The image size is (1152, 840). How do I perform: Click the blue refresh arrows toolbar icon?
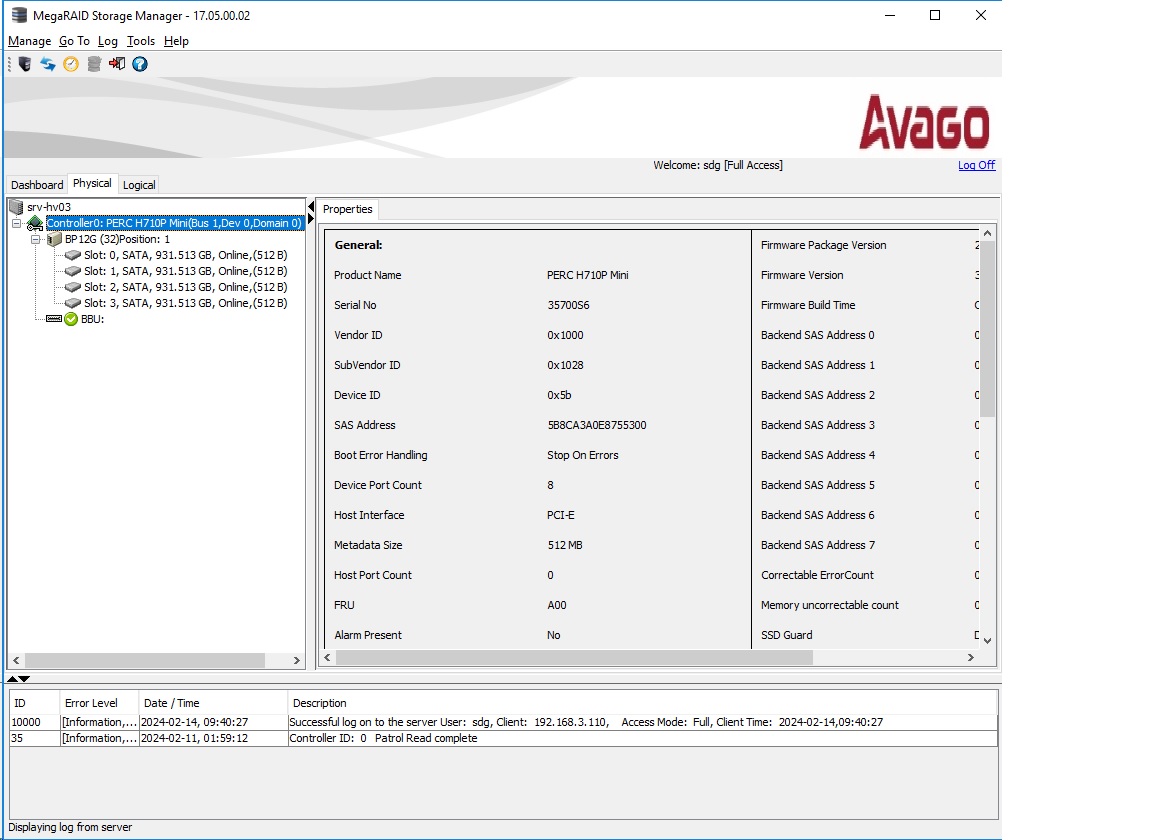click(48, 64)
